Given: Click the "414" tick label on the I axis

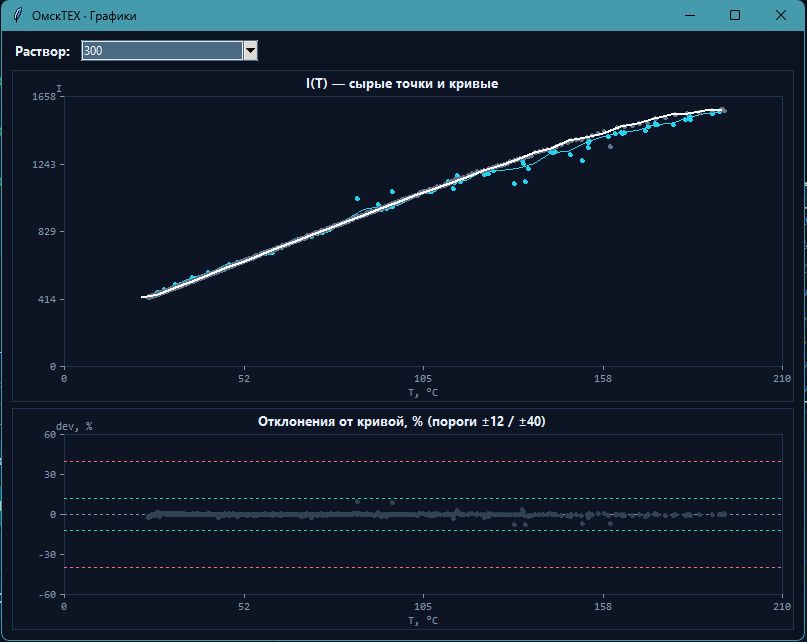Looking at the screenshot, I should coord(47,299).
